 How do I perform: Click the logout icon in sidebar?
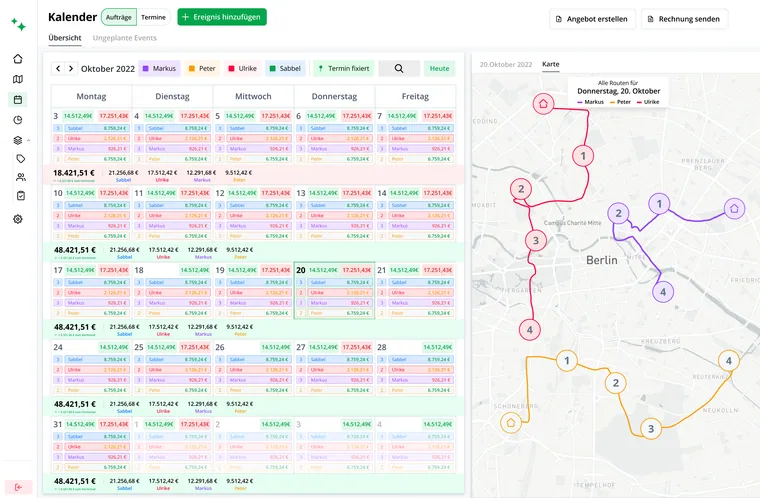18,487
